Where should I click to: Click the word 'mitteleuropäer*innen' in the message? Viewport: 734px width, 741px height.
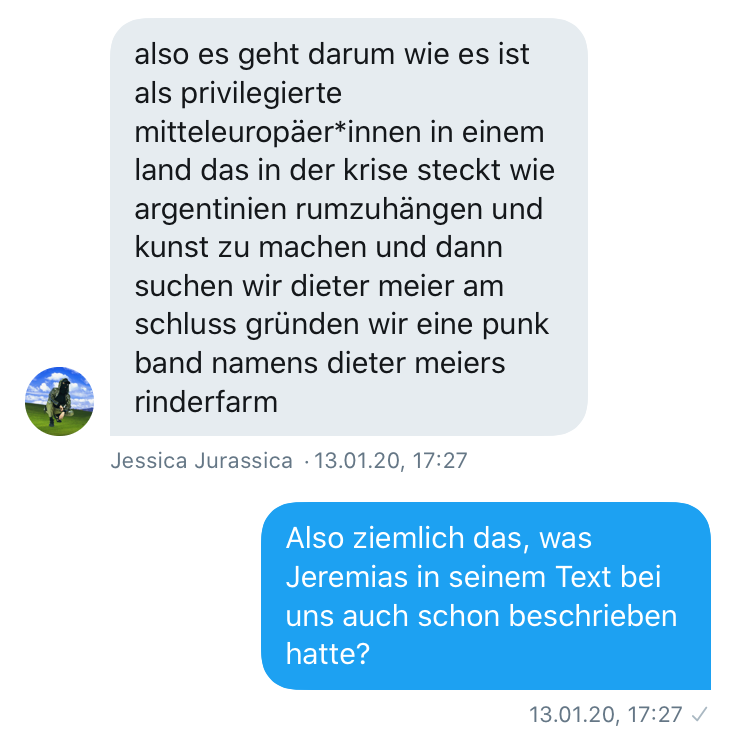(277, 132)
